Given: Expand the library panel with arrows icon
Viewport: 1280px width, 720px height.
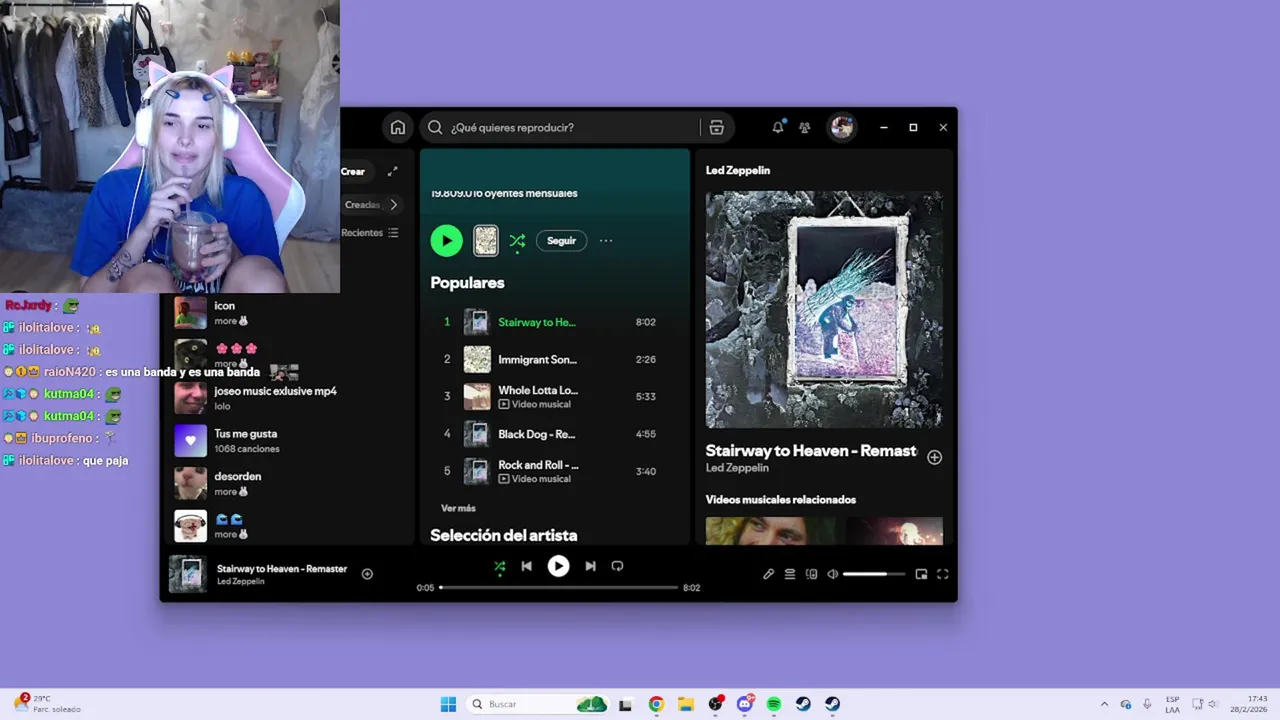Looking at the screenshot, I should pos(393,171).
